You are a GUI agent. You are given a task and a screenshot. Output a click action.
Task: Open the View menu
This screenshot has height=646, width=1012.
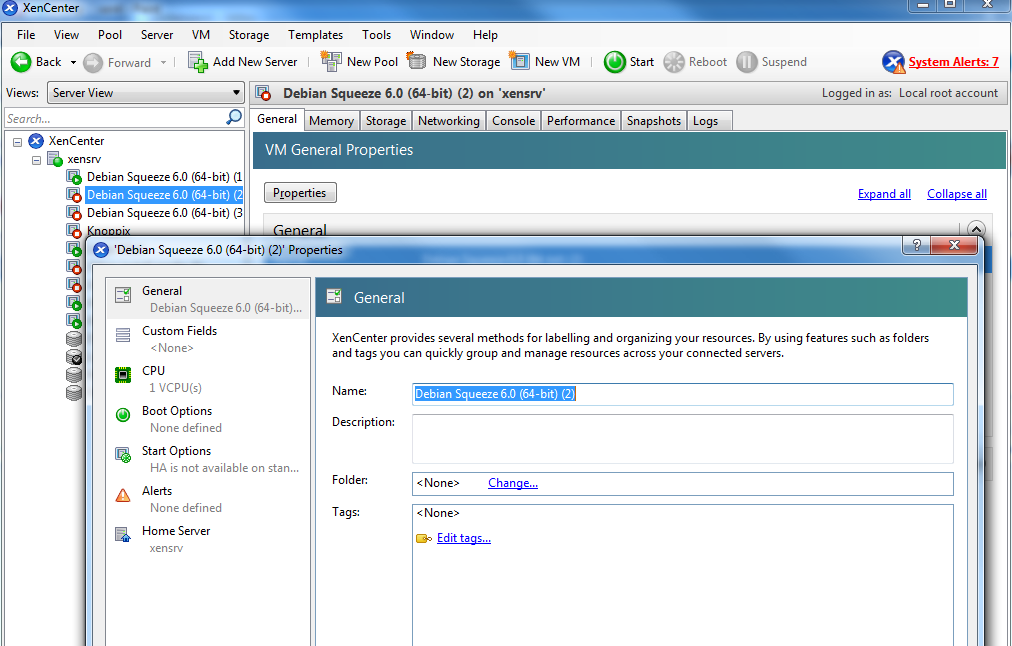66,35
